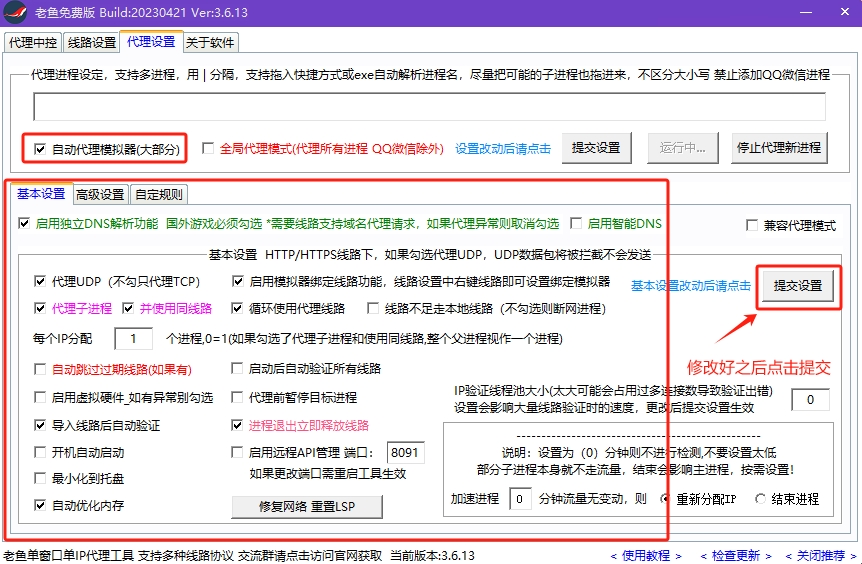Image resolution: width=862 pixels, height=564 pixels.
Task: Click status bar text 当前版本:3.6.13
Action: (x=433, y=556)
